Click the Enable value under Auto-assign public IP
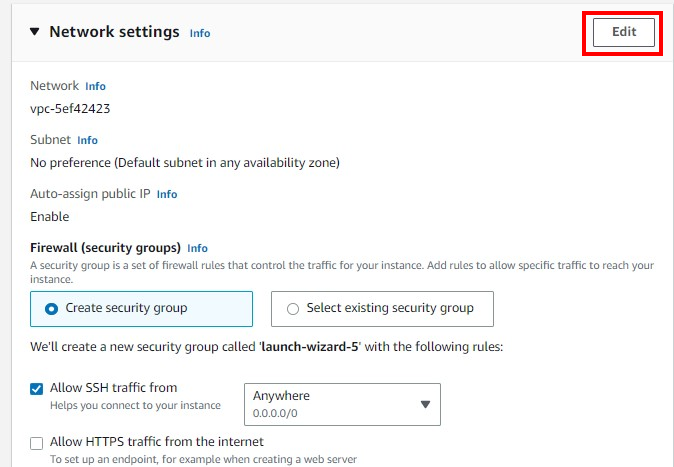This screenshot has width=674, height=467. tap(49, 216)
